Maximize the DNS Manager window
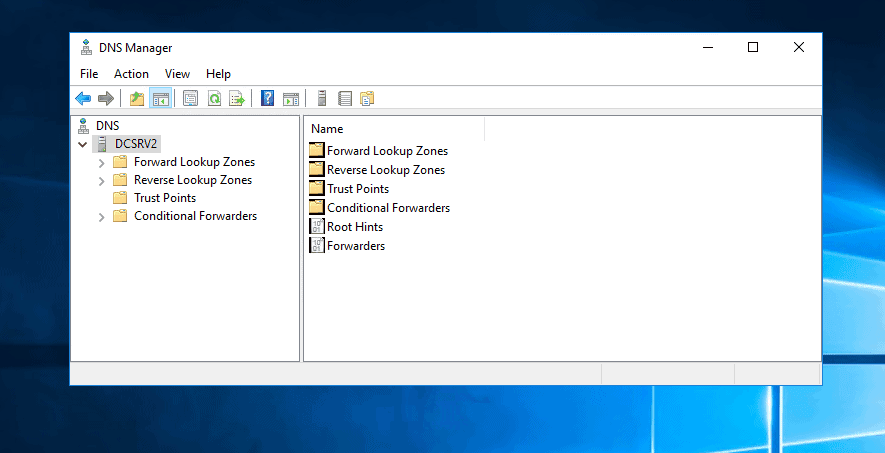885x453 pixels. tap(753, 47)
